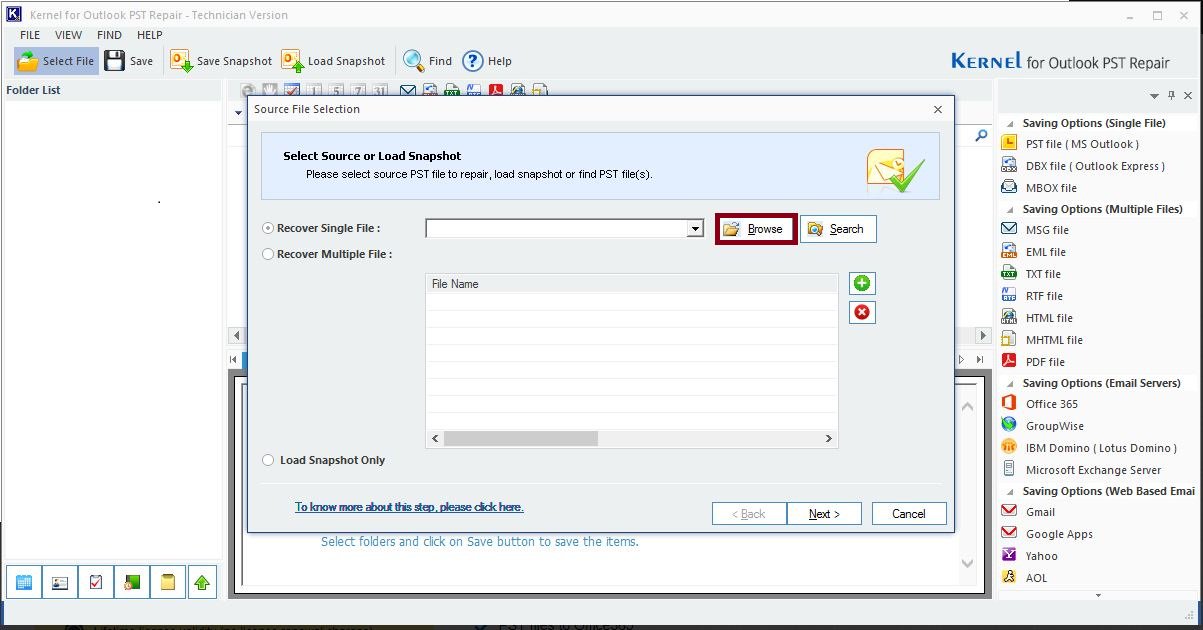Pin the saving options side panel

pyautogui.click(x=1172, y=96)
